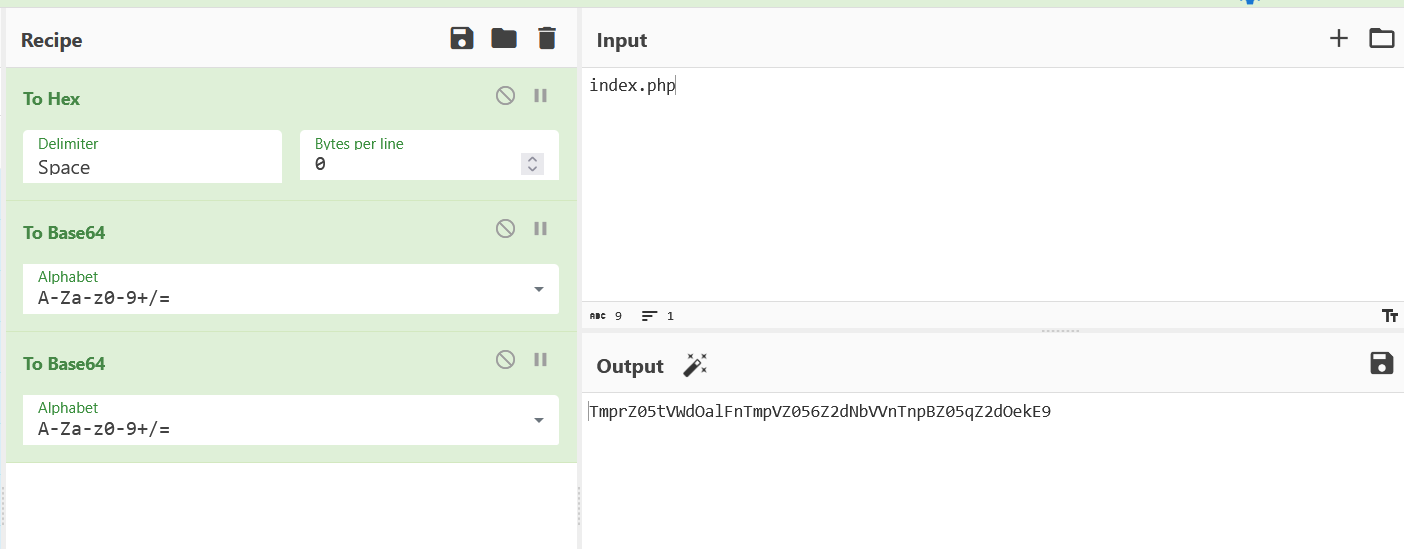Open the Delimiter dropdown set to Space

pyautogui.click(x=152, y=157)
